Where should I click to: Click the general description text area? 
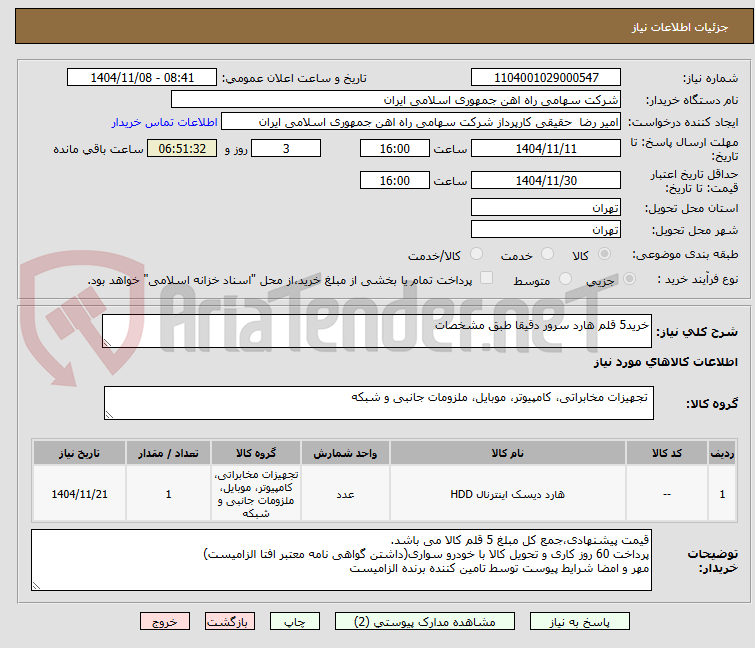(377, 331)
